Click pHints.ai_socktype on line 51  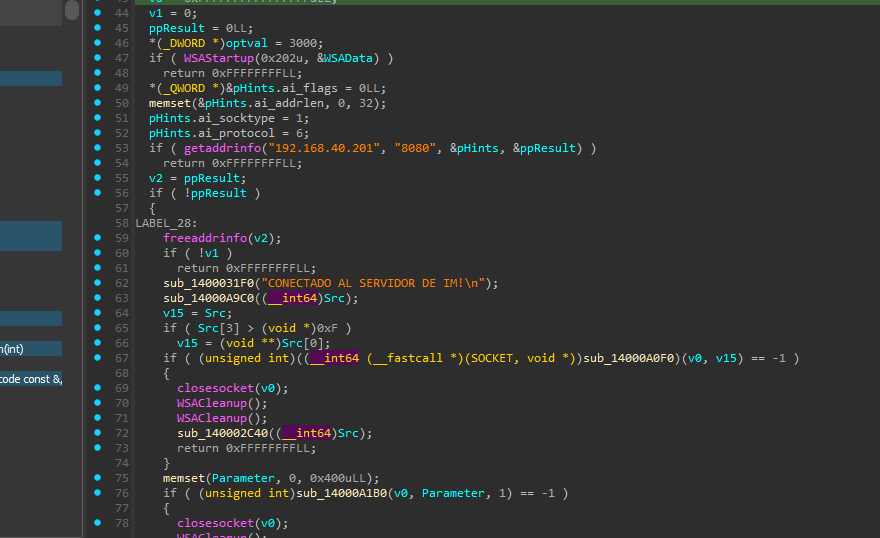point(212,118)
